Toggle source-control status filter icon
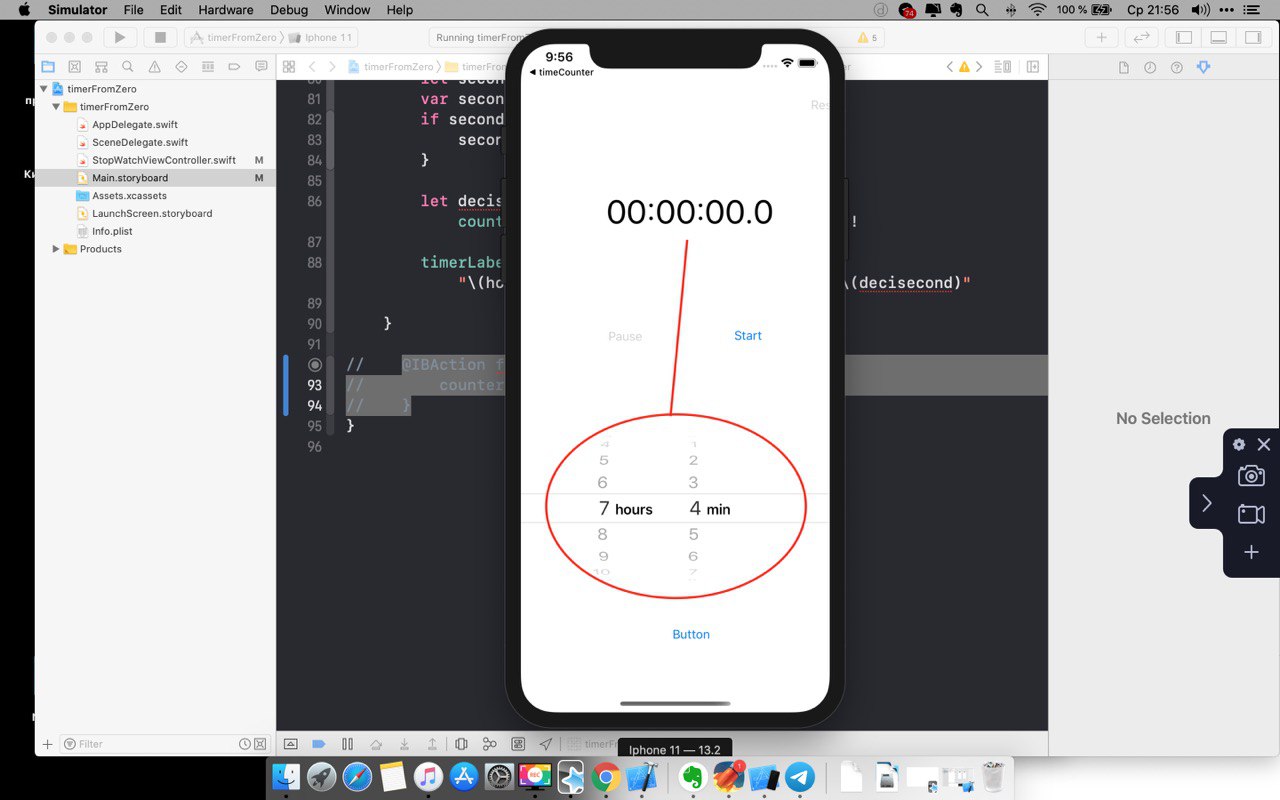Screen dimensions: 1280x800 point(261,744)
